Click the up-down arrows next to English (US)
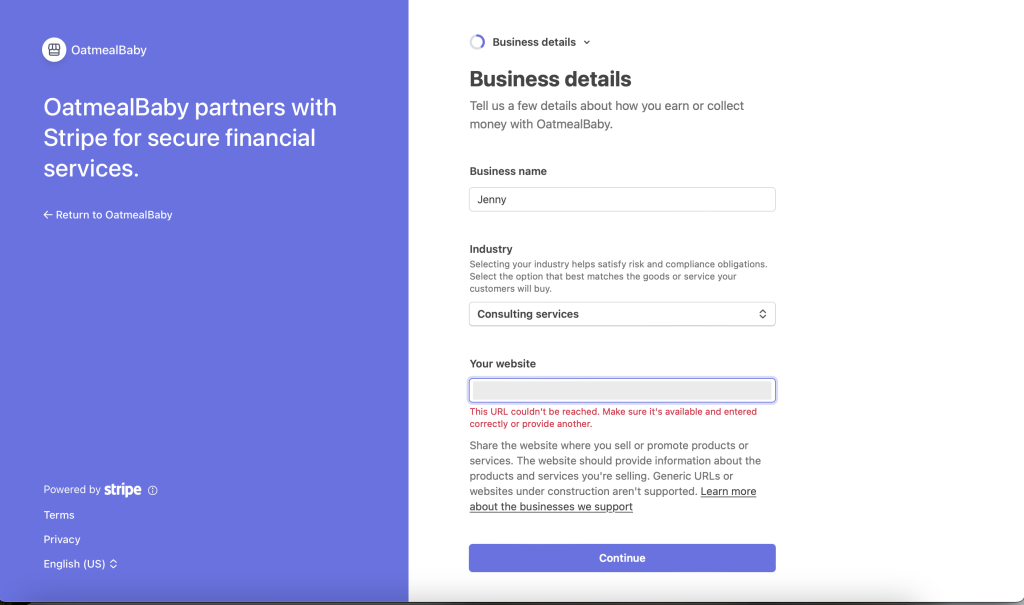This screenshot has height=605, width=1024. pyautogui.click(x=114, y=564)
